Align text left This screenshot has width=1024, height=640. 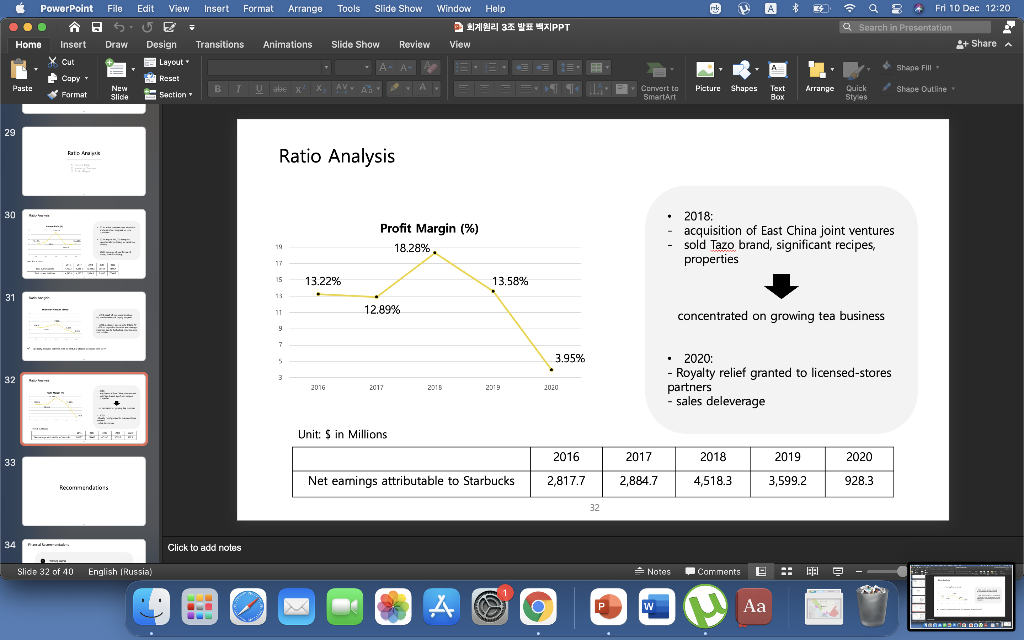click(x=463, y=89)
